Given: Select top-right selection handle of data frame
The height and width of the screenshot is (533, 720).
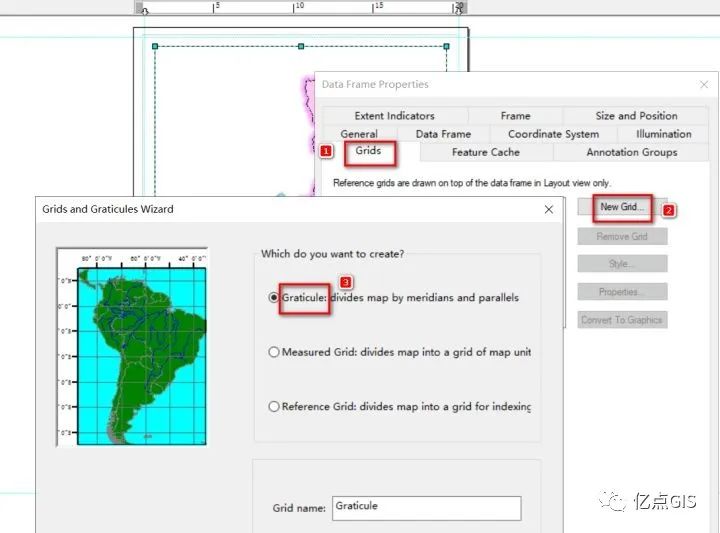Looking at the screenshot, I should tap(446, 46).
